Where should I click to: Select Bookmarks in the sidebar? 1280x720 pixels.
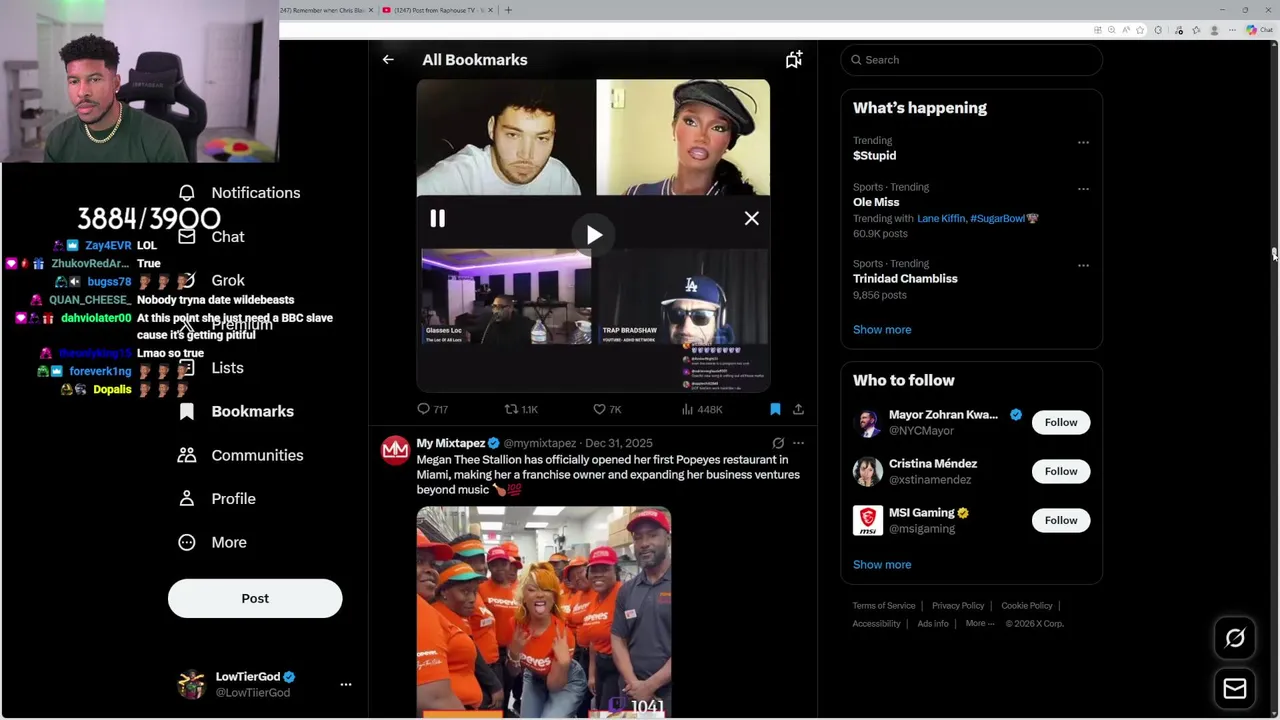(x=236, y=411)
